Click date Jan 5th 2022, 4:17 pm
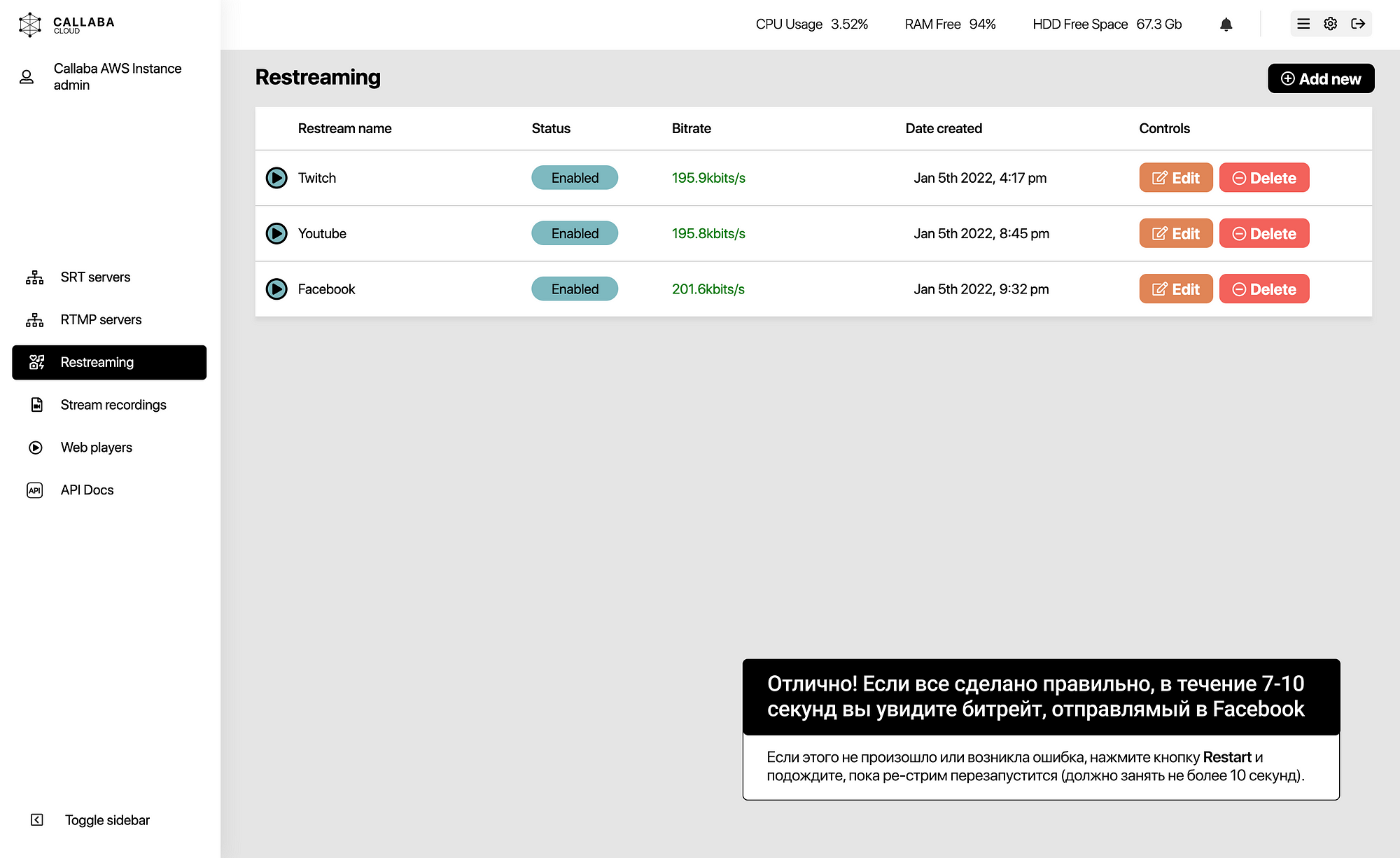 pyautogui.click(x=980, y=178)
